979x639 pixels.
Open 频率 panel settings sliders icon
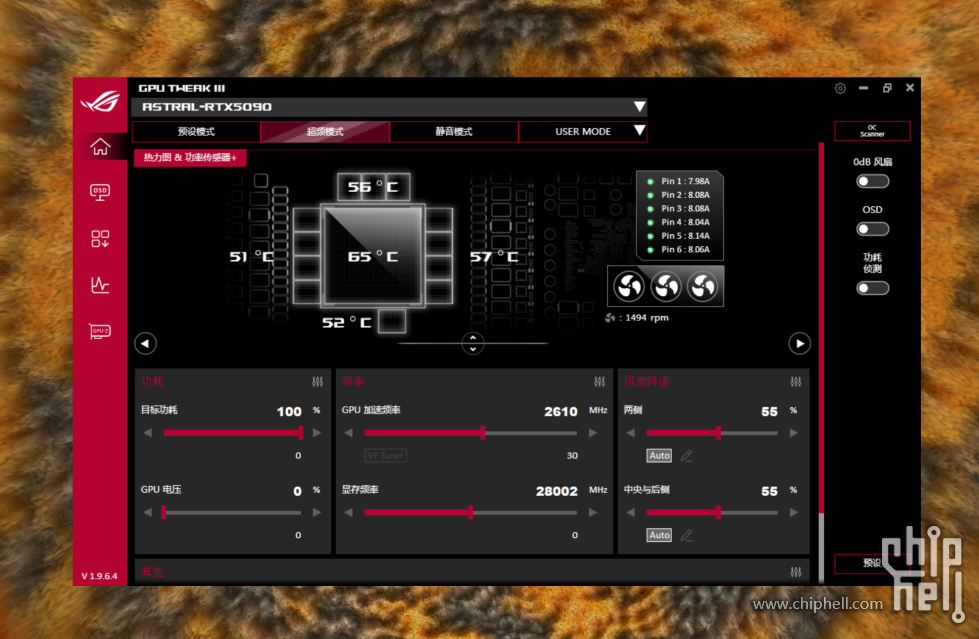599,382
